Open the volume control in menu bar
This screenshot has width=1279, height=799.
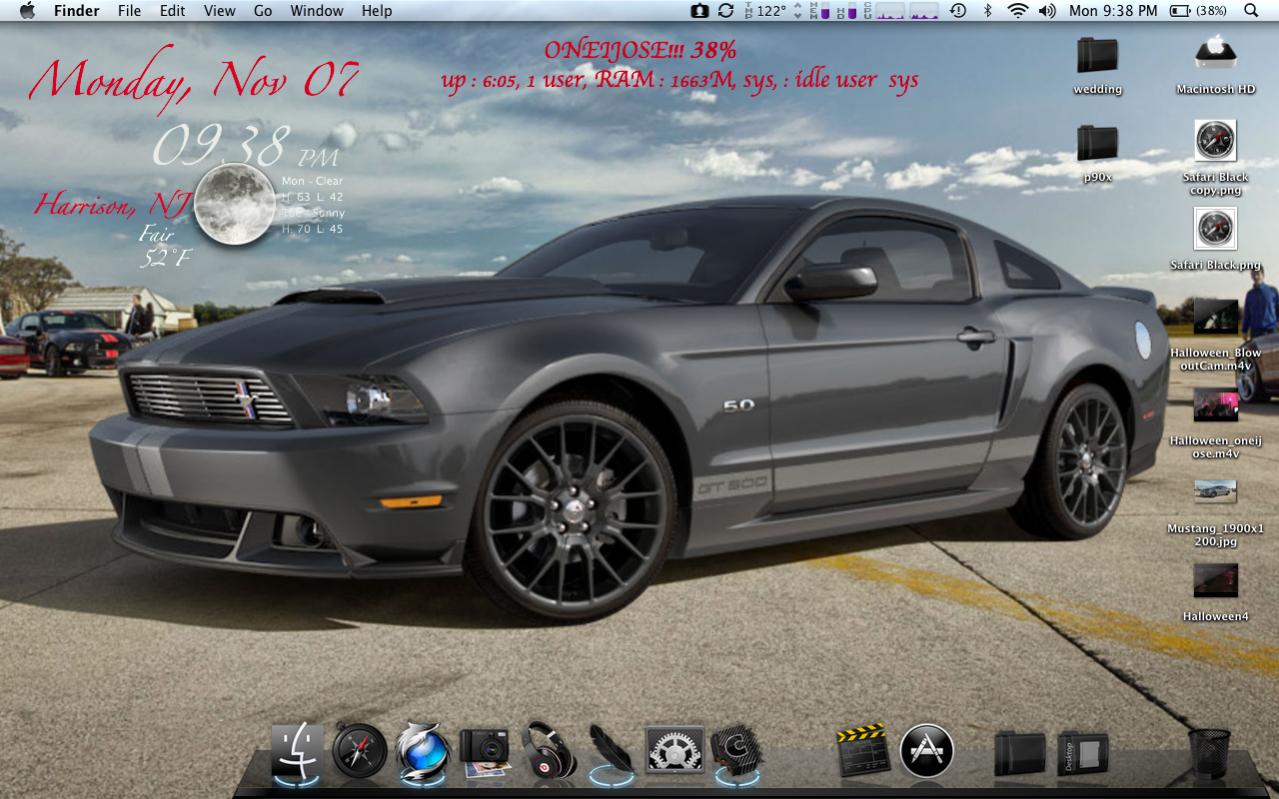coord(1047,10)
